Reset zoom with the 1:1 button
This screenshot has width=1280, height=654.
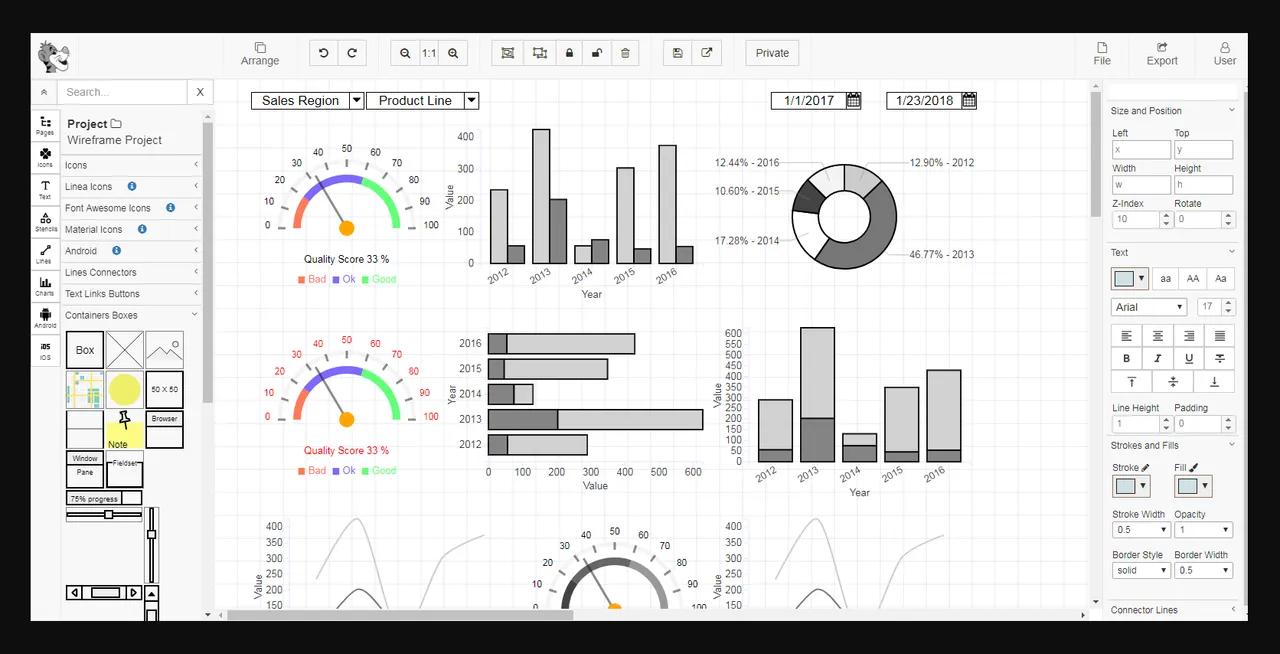tap(429, 53)
